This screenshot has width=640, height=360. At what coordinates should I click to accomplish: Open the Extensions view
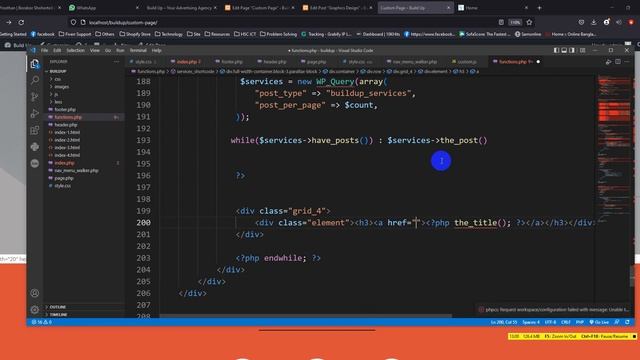click(x=35, y=130)
